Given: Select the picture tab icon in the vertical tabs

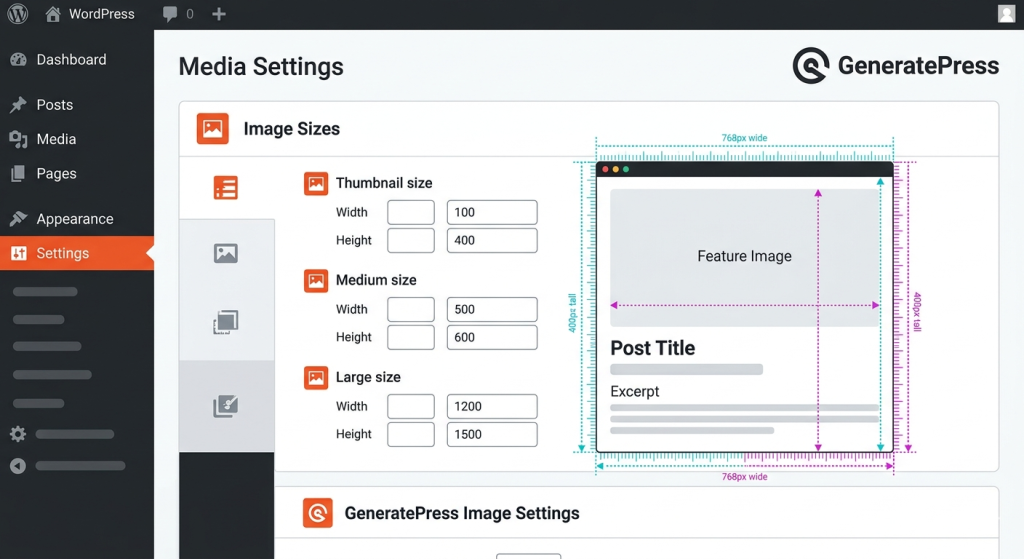Looking at the screenshot, I should 226,253.
